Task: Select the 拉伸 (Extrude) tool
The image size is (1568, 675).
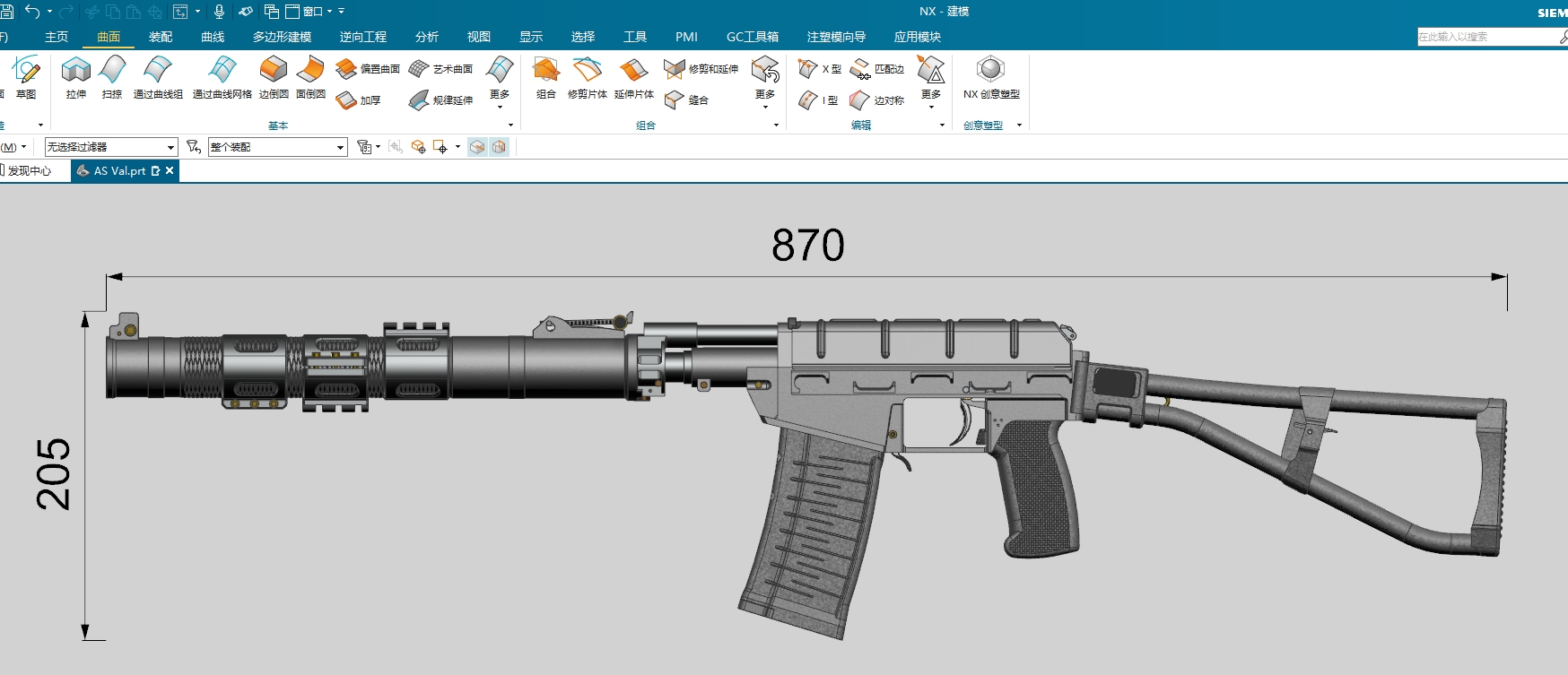Action: 76,78
